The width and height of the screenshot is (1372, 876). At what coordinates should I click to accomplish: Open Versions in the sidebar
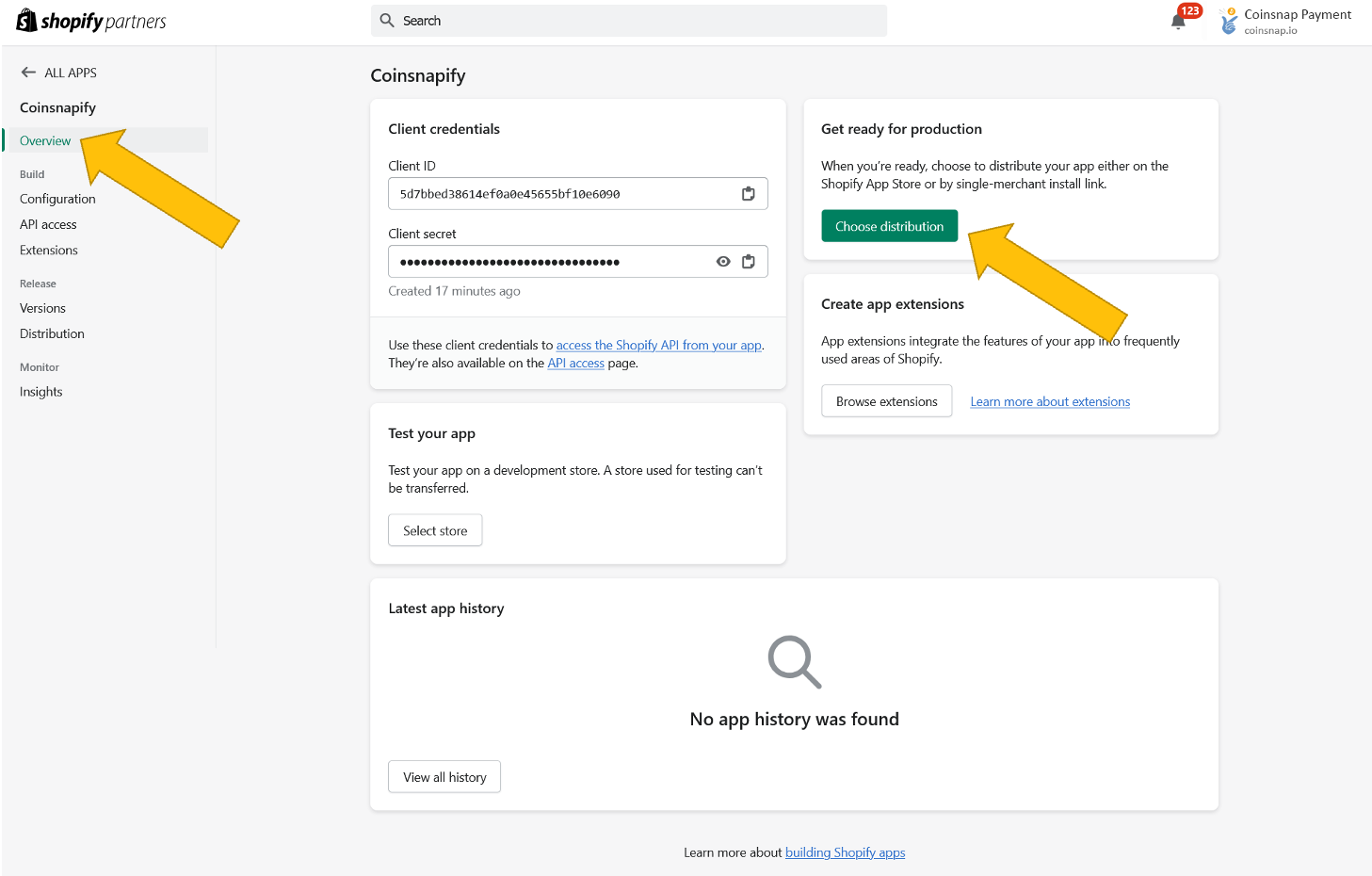pos(42,308)
